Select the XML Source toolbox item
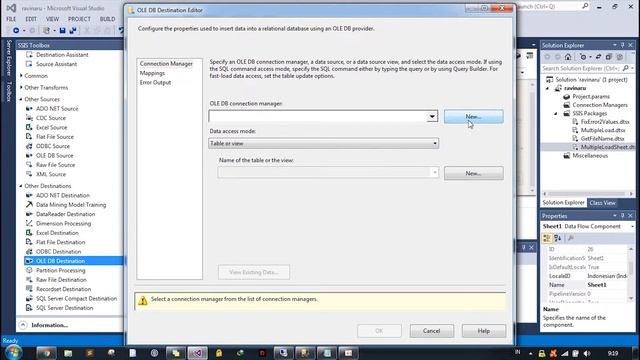 tap(51, 174)
